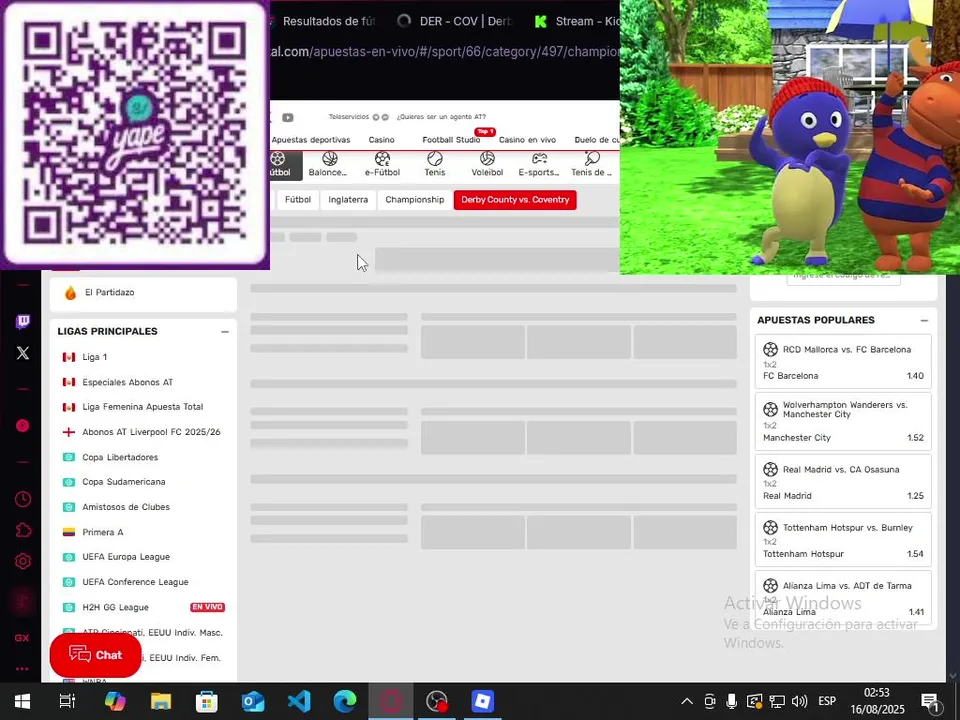Click the volume speaker tray icon
The image size is (960, 720).
(x=799, y=701)
